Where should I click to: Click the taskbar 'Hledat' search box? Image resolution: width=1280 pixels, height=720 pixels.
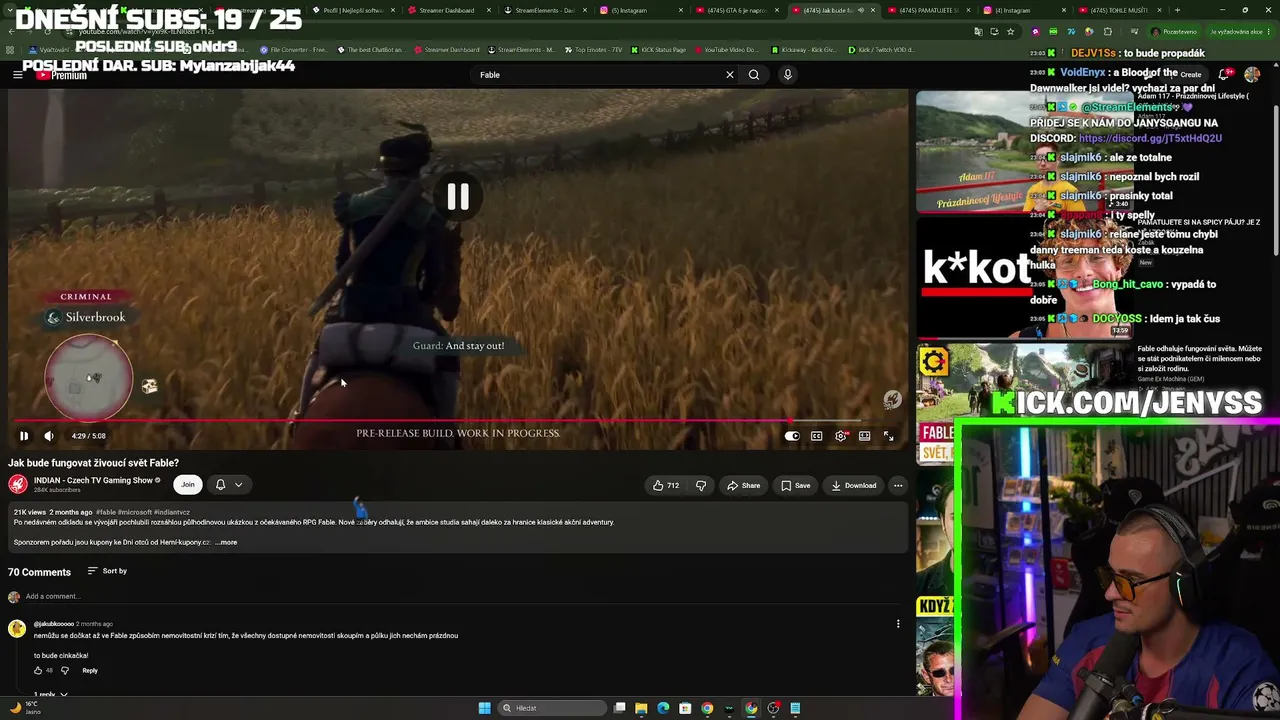point(554,708)
